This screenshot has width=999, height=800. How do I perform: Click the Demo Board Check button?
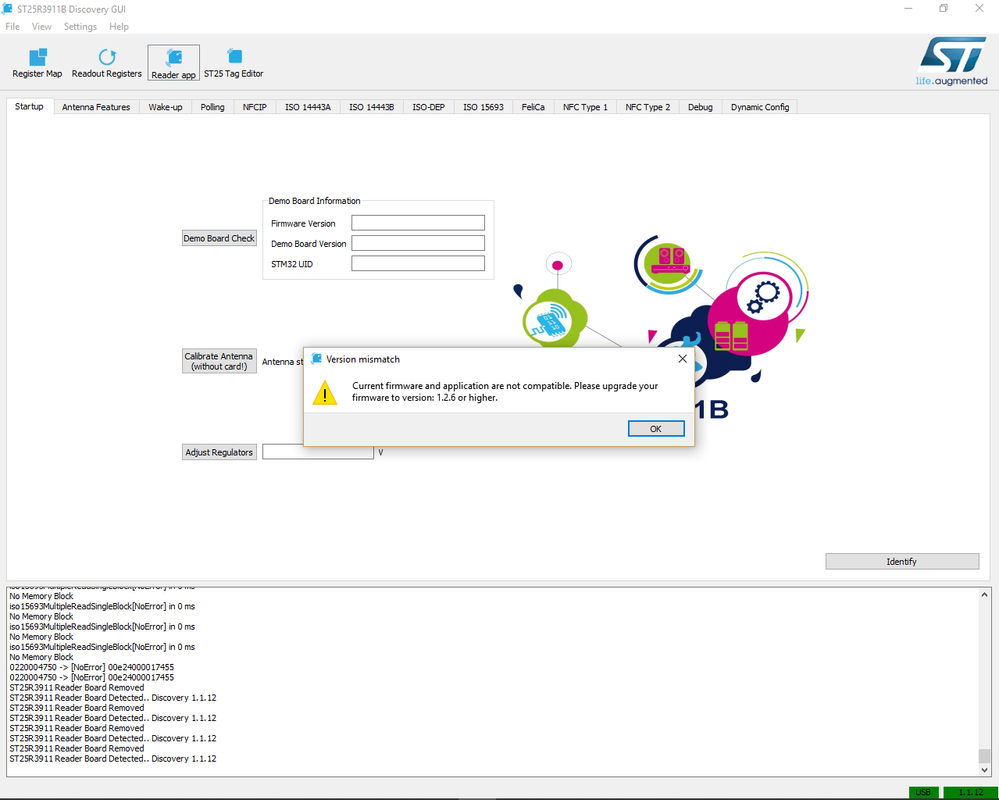point(219,238)
